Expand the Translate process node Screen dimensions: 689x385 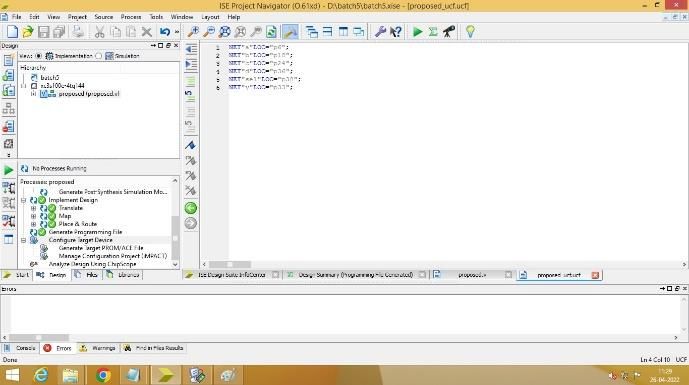(33, 208)
